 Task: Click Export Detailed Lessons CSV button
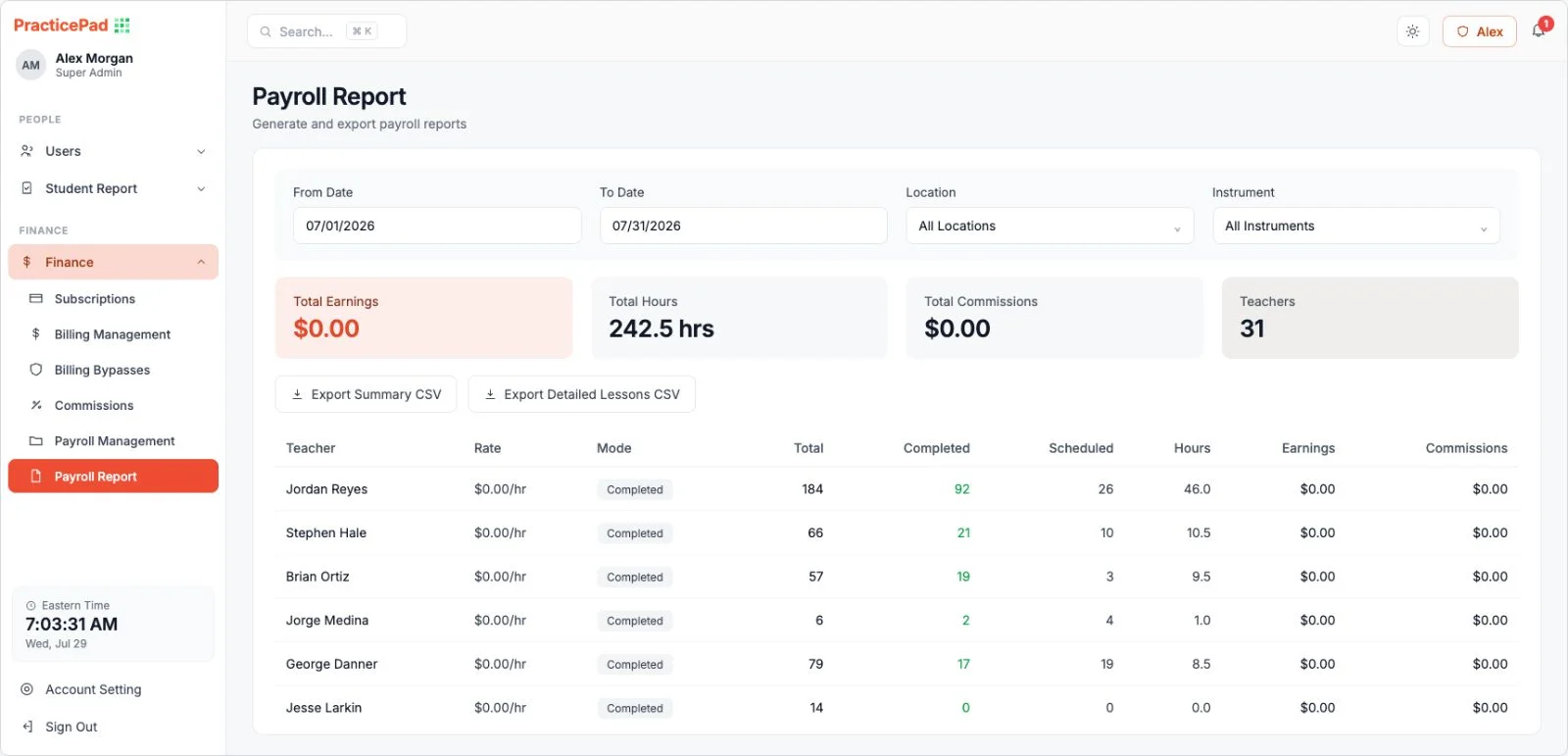582,394
